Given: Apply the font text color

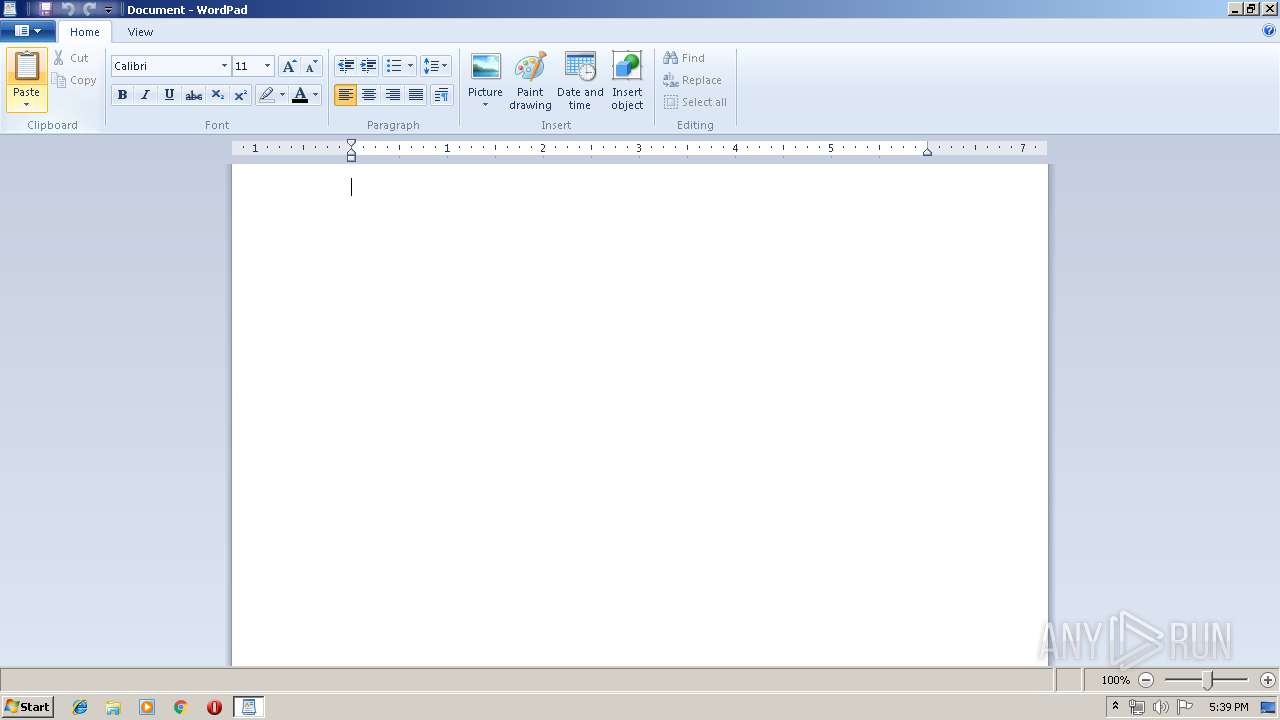Looking at the screenshot, I should (300, 95).
